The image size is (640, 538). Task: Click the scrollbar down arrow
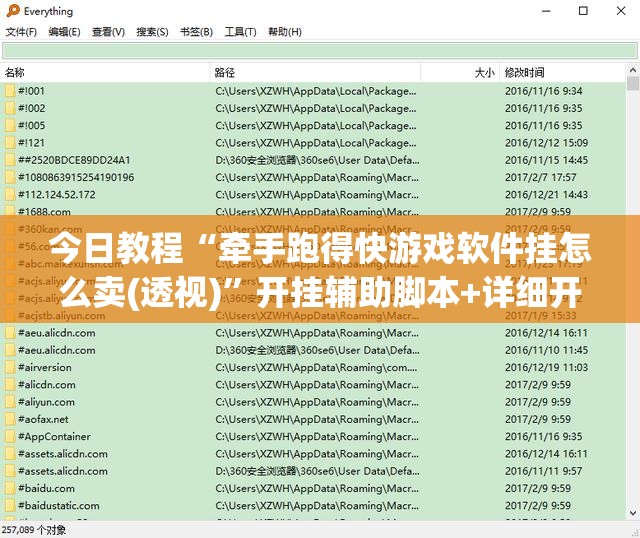[x=633, y=513]
